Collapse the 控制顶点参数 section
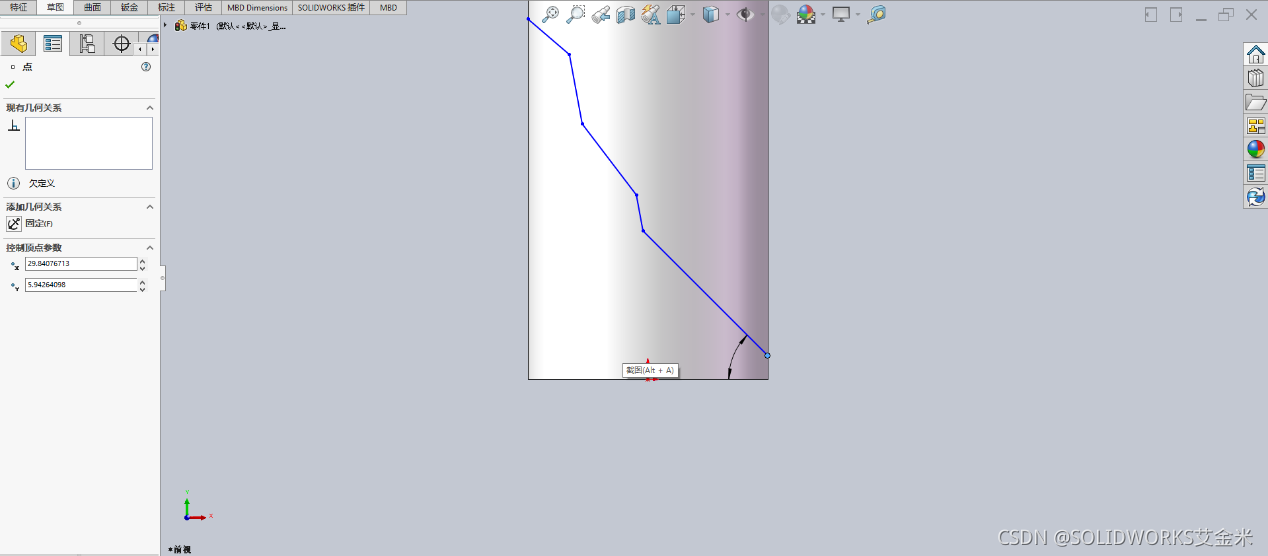 (150, 247)
